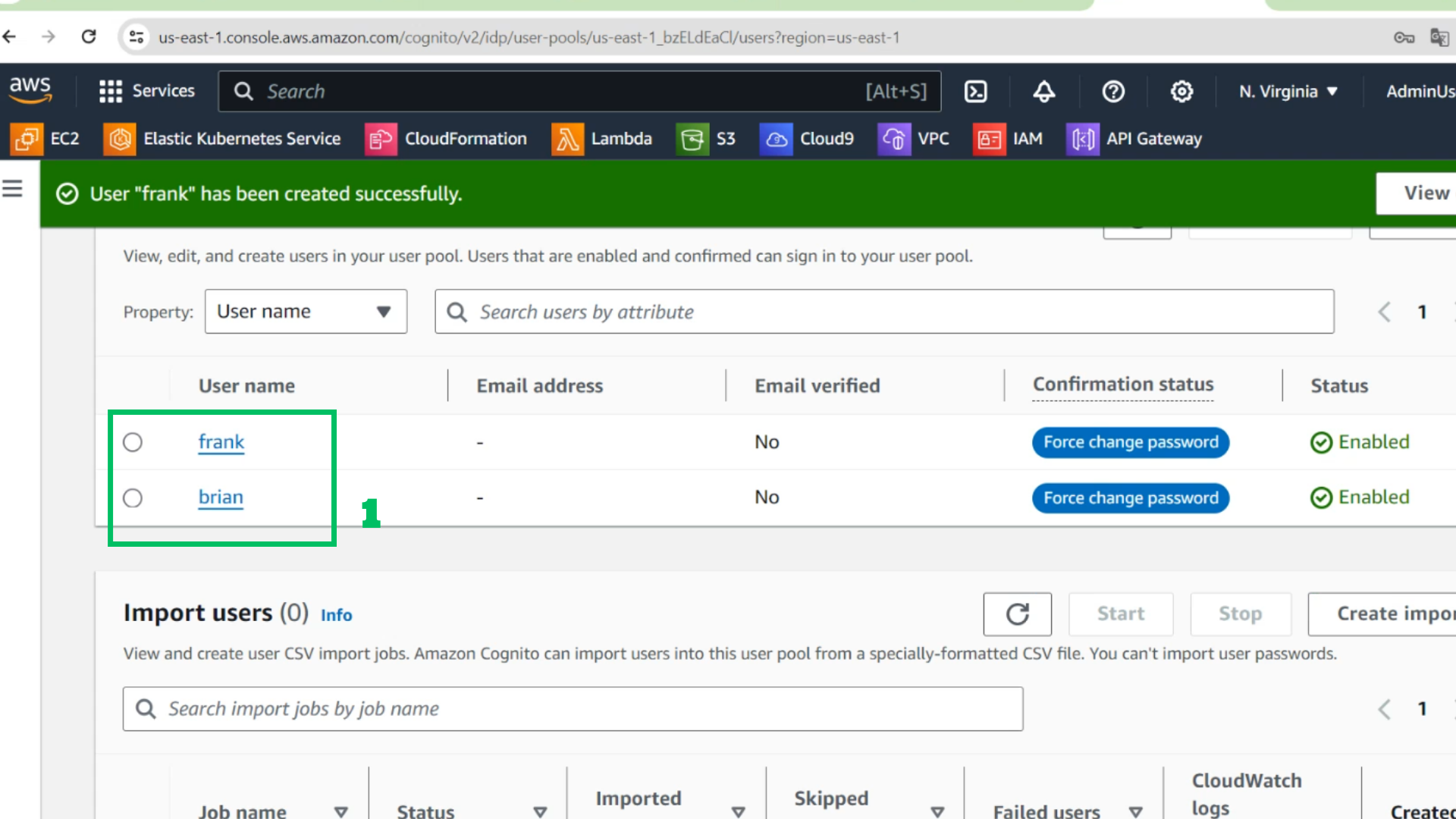Open the S3 service shortcut
The width and height of the screenshot is (1456, 819).
(706, 139)
